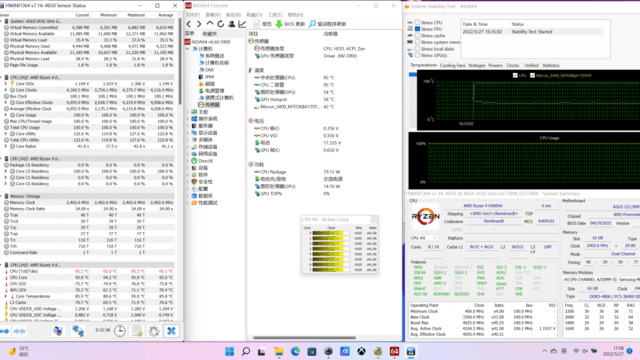Open Xbox app from taskbar
Image resolution: width=640 pixels, height=360 pixels.
coord(361,351)
